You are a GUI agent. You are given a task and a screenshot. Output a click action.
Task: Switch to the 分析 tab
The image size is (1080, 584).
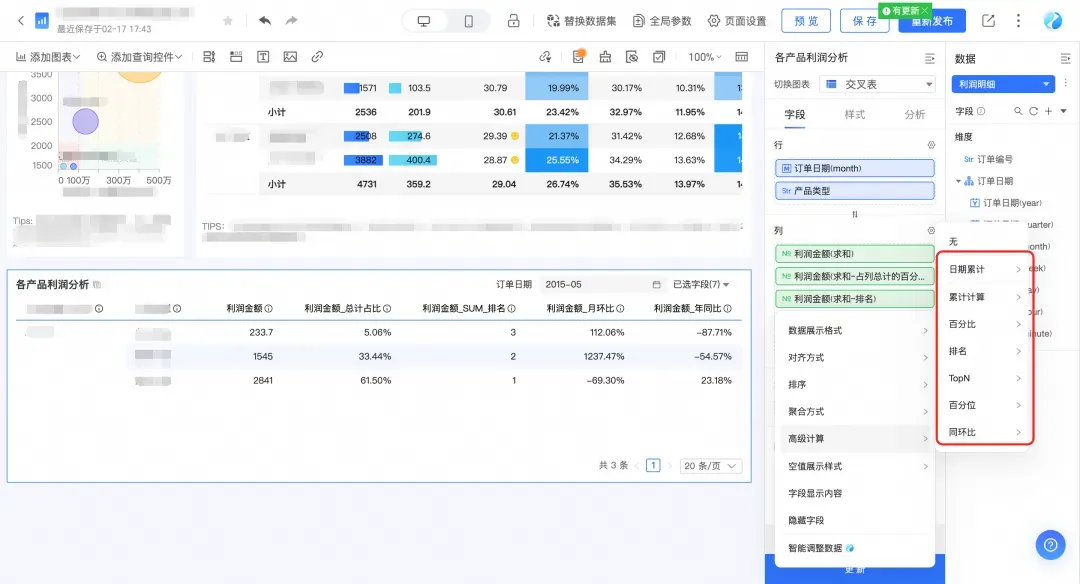pos(915,114)
